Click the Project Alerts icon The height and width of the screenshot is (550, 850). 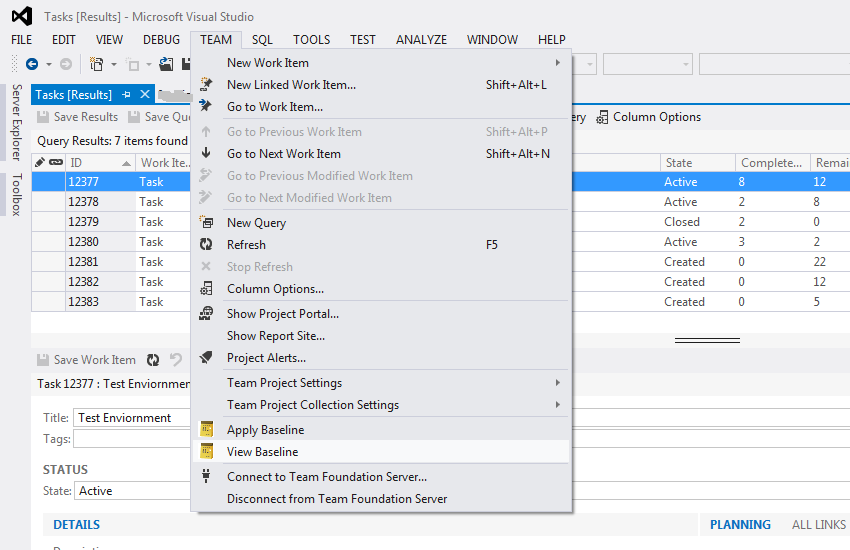click(x=206, y=357)
